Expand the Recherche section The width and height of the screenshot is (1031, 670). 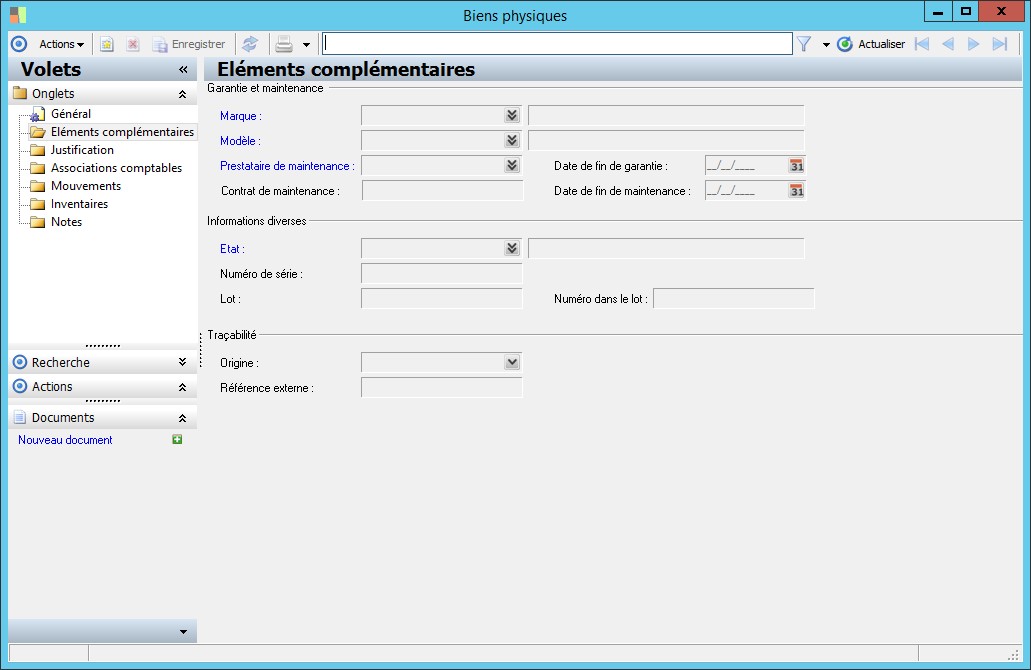point(182,362)
